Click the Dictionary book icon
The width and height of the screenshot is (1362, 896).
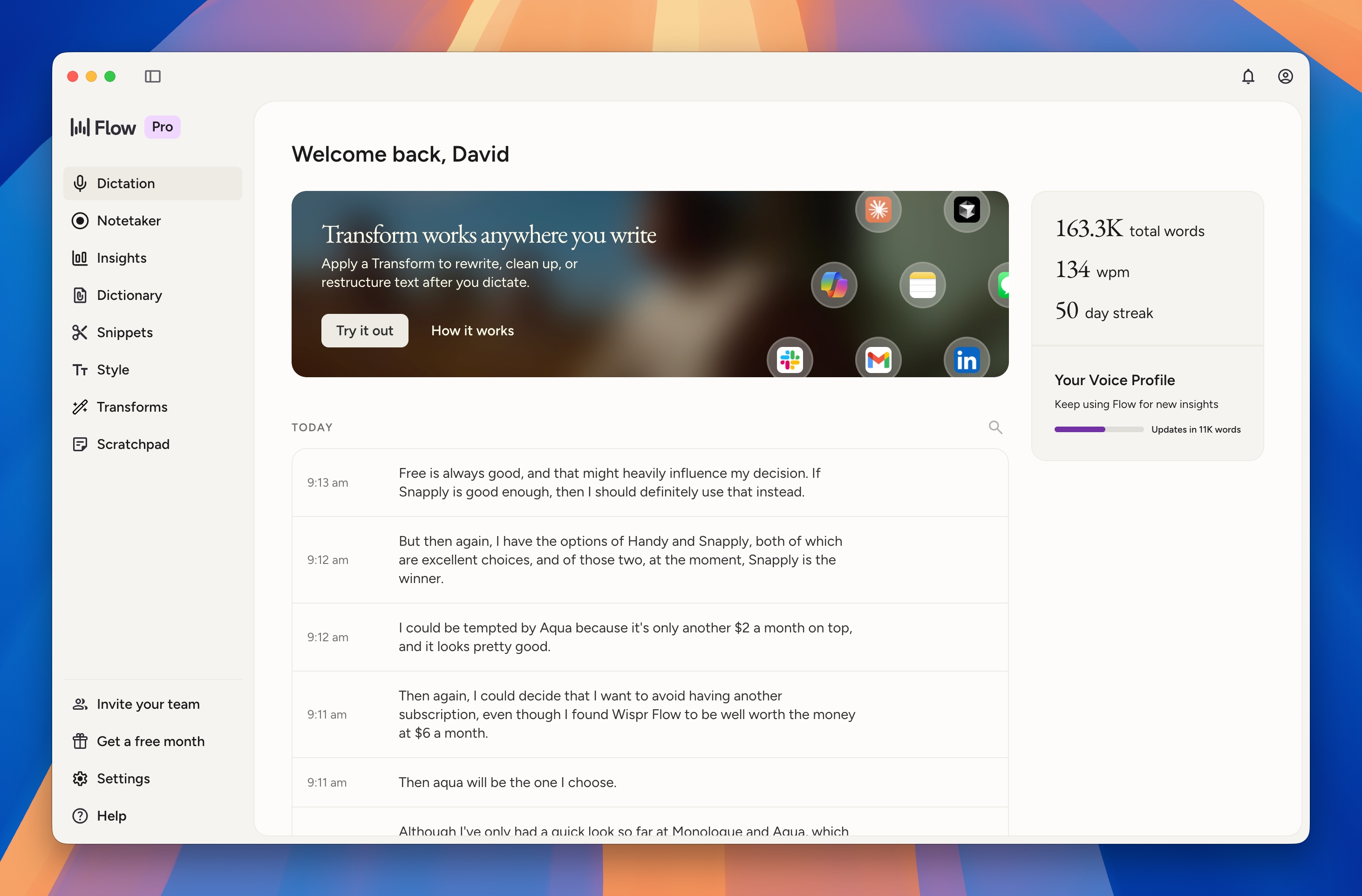(x=80, y=295)
